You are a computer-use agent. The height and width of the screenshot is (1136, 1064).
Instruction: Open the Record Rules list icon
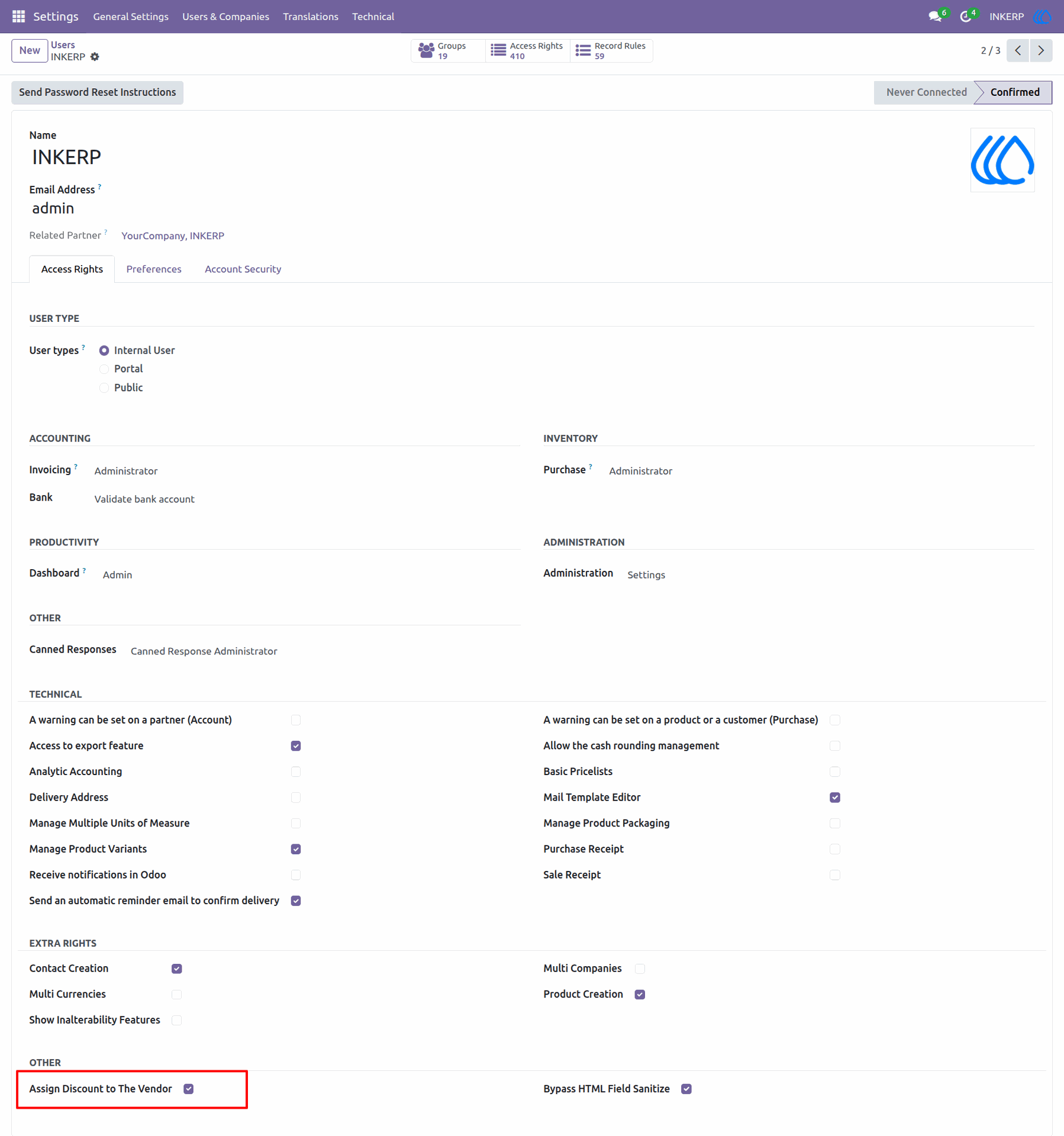583,50
